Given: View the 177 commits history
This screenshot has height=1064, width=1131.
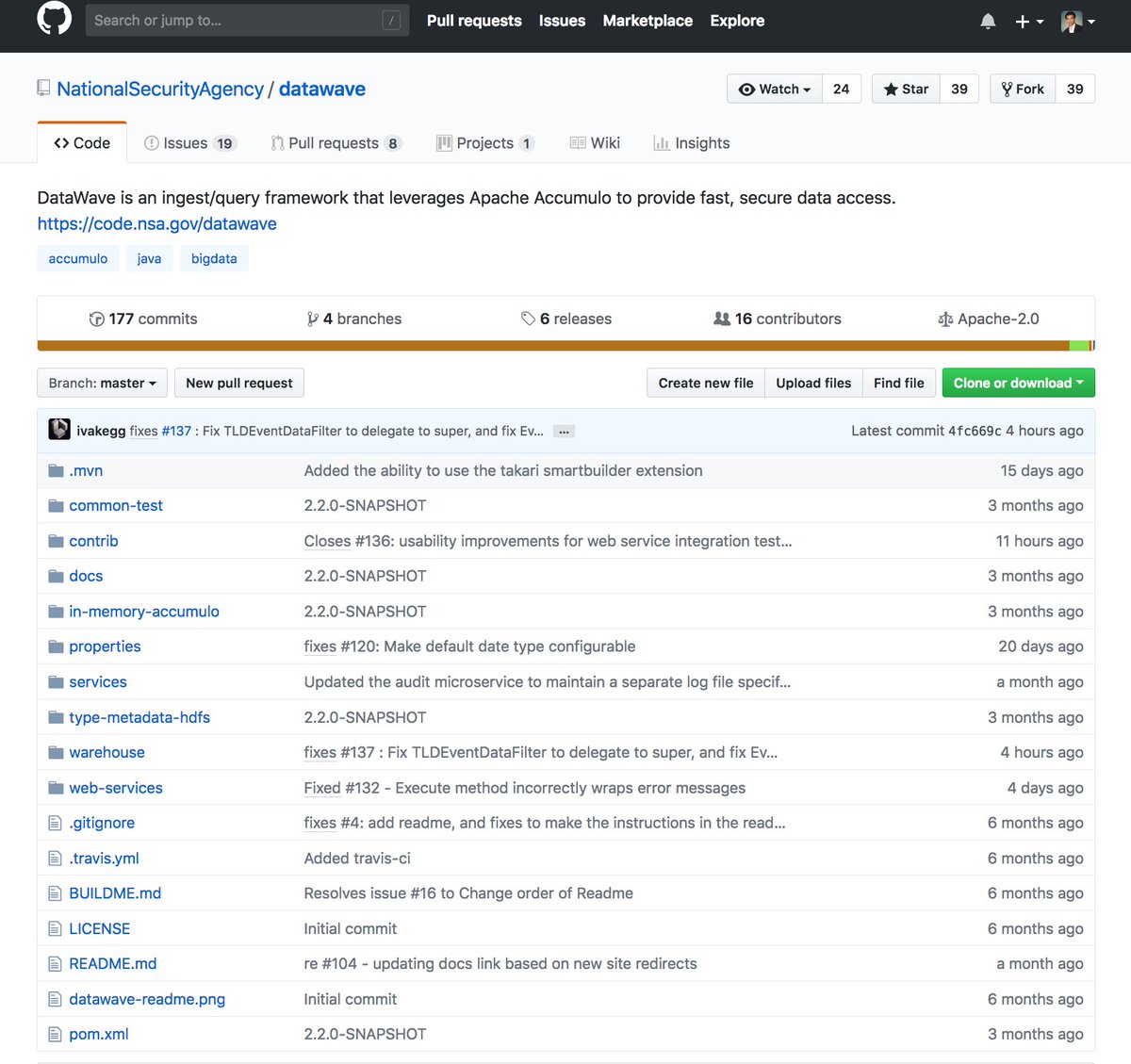Looking at the screenshot, I should [x=143, y=319].
